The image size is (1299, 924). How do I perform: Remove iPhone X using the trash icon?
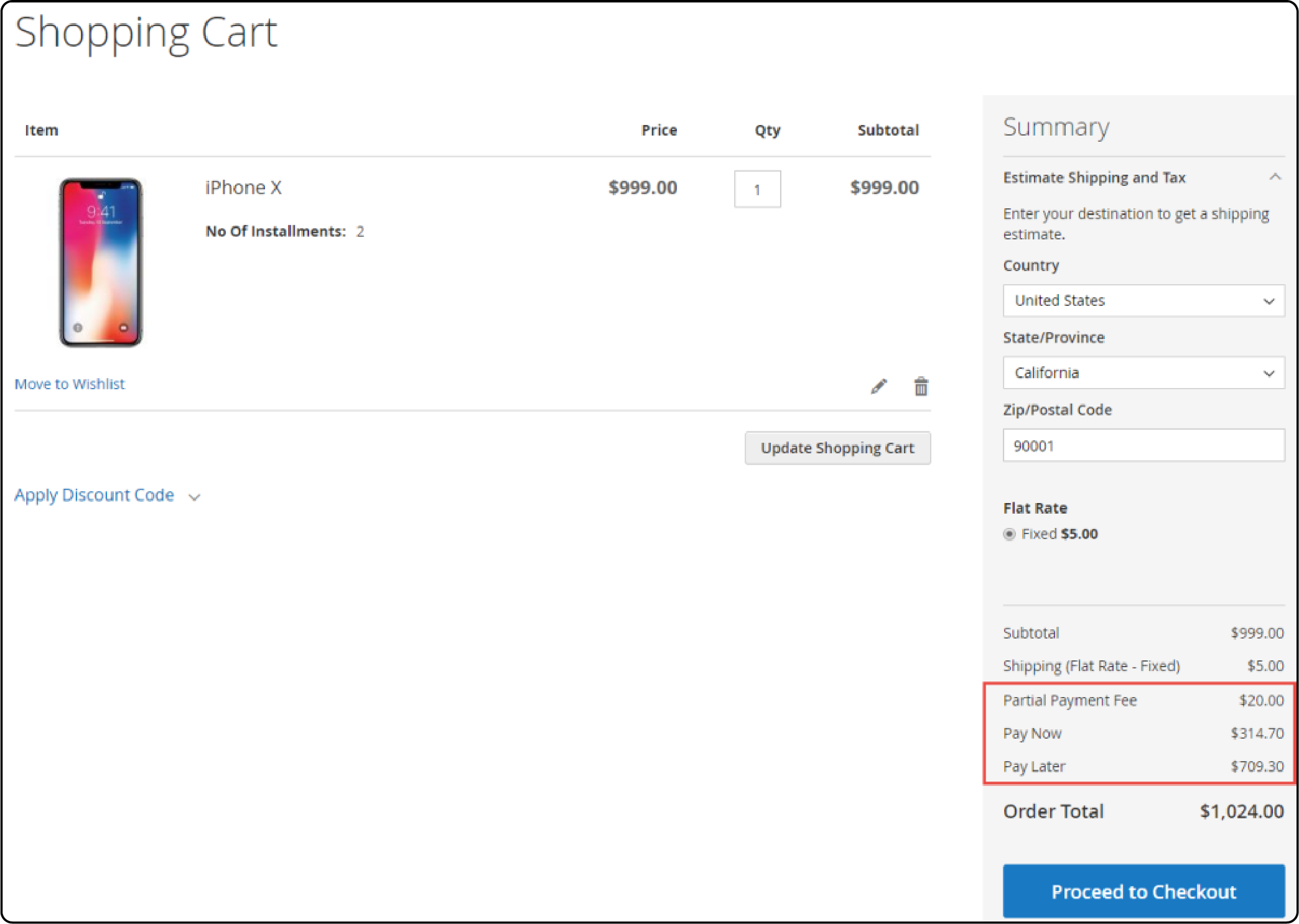[x=921, y=386]
